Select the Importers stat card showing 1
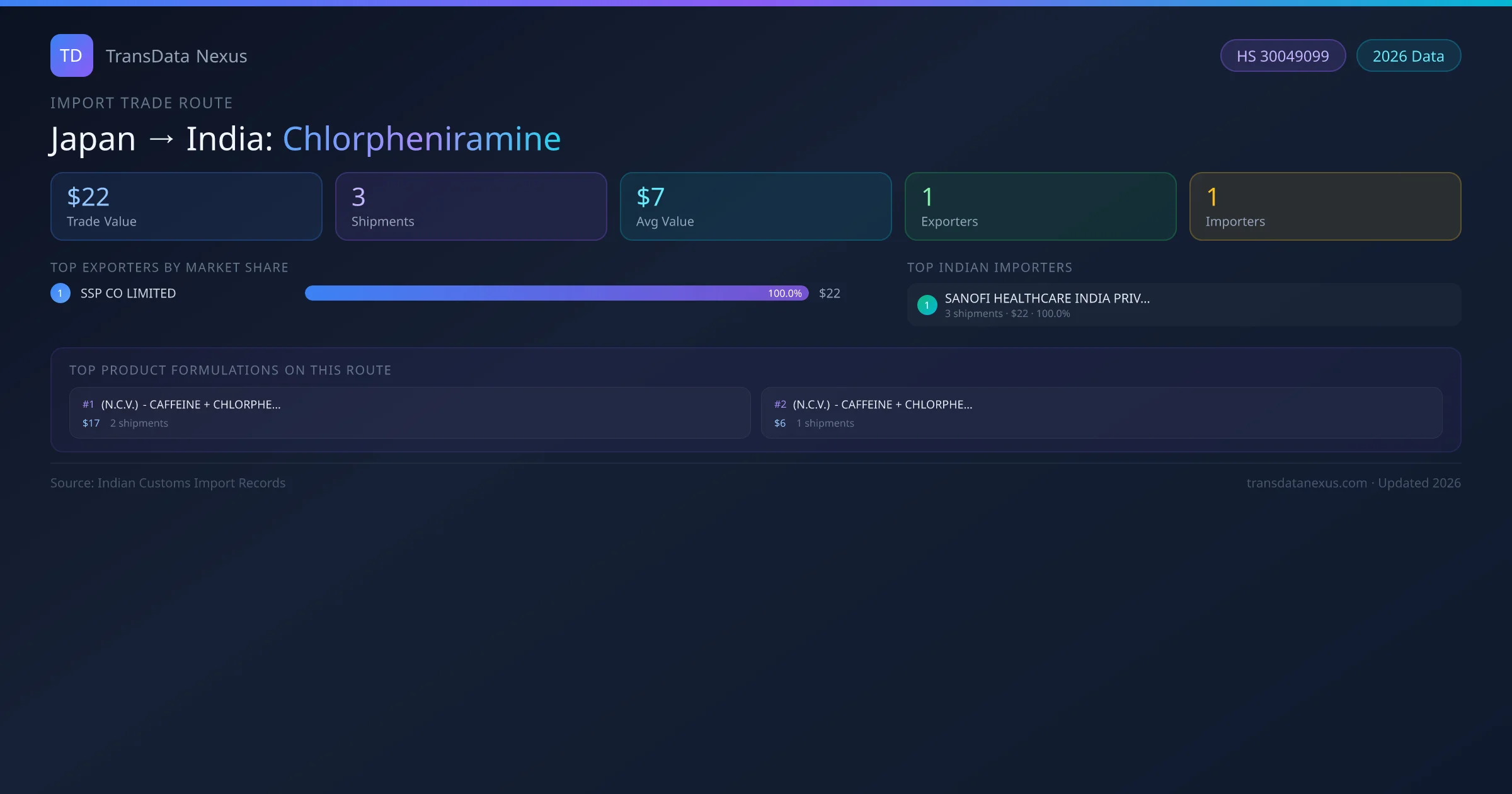The height and width of the screenshot is (794, 1512). [x=1325, y=206]
